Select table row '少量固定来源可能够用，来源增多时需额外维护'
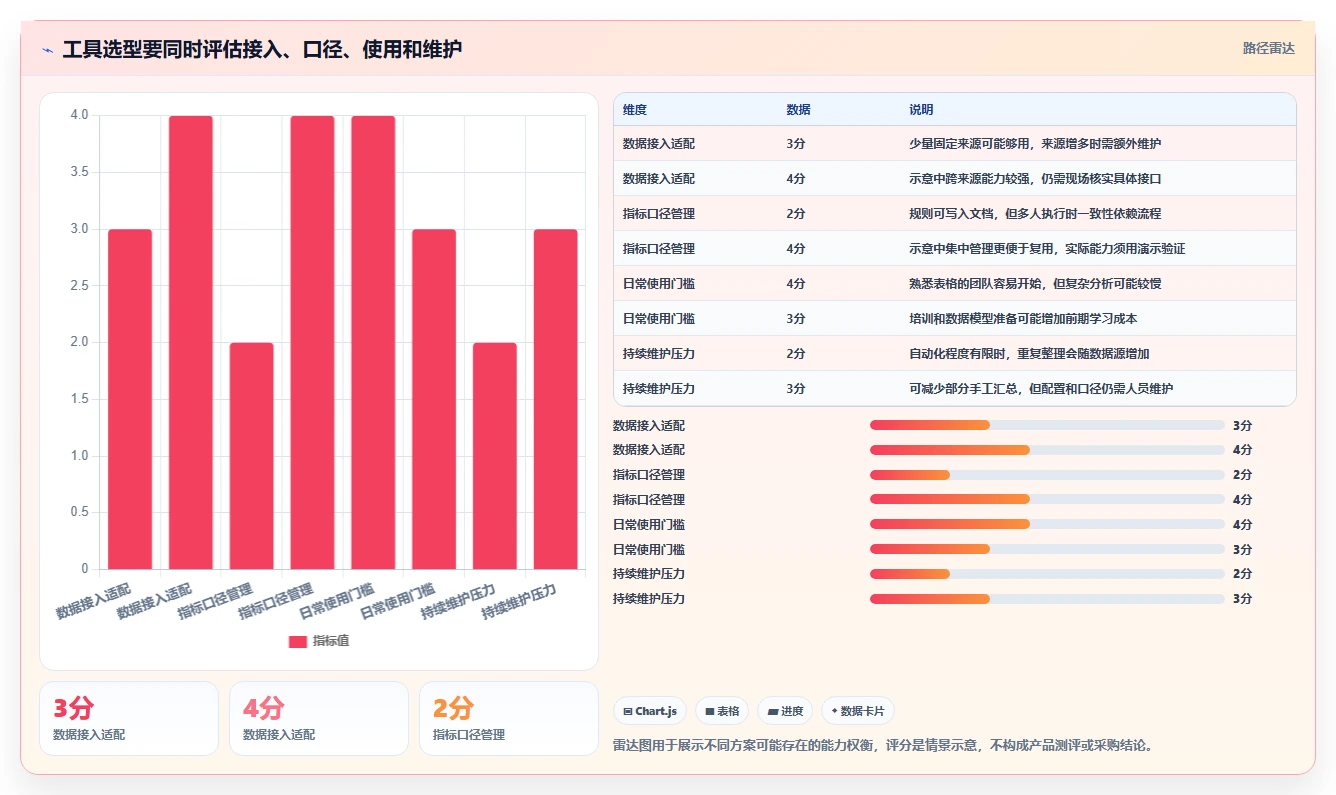This screenshot has width=1336, height=795. tap(954, 144)
